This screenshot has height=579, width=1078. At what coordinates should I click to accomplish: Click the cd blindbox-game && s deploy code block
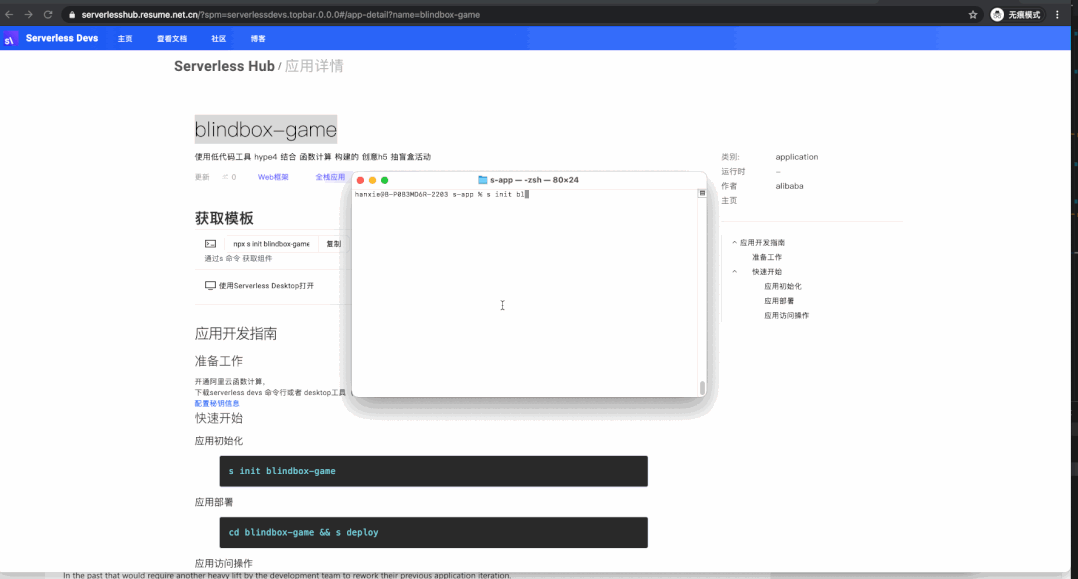pos(433,532)
